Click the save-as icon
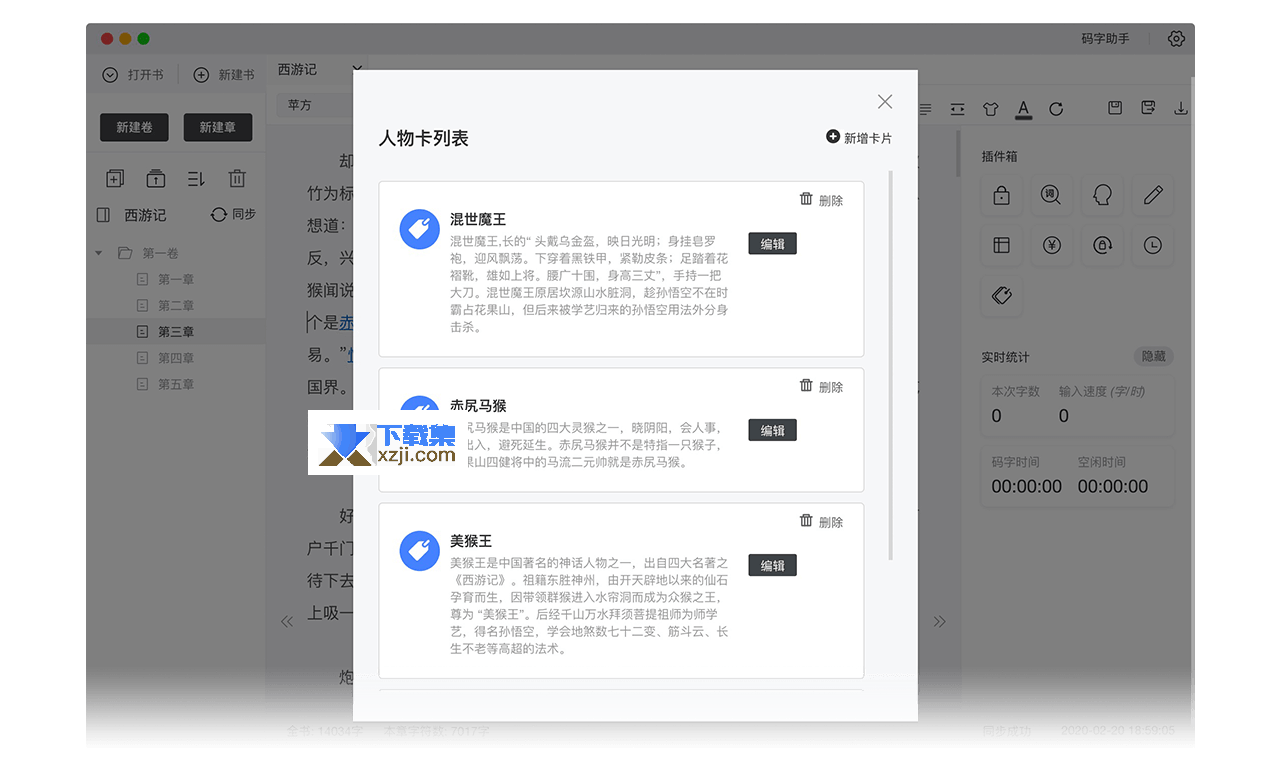 tap(1149, 108)
